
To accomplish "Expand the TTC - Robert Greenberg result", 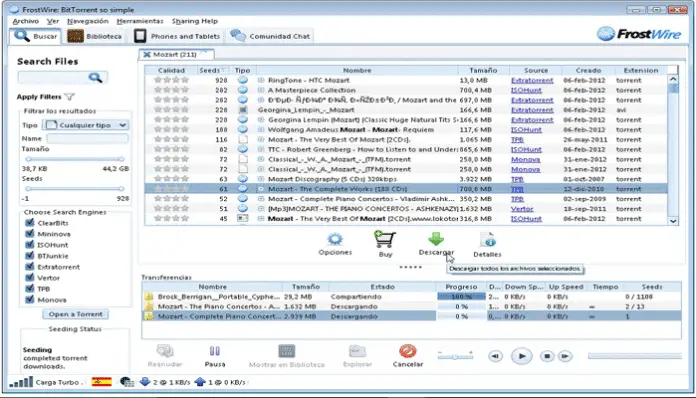I will pyautogui.click(x=261, y=150).
